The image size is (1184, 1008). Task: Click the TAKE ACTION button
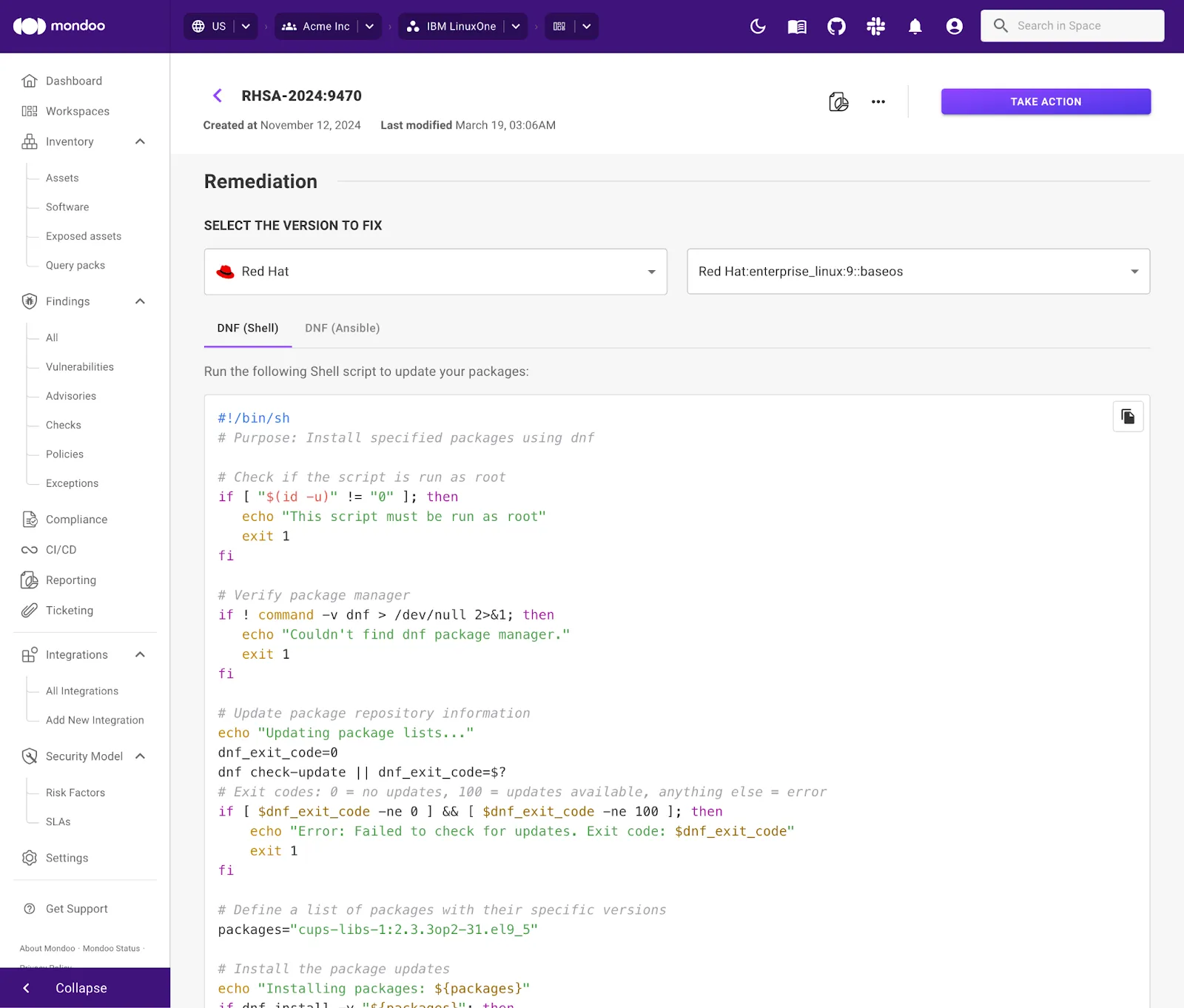click(x=1046, y=101)
